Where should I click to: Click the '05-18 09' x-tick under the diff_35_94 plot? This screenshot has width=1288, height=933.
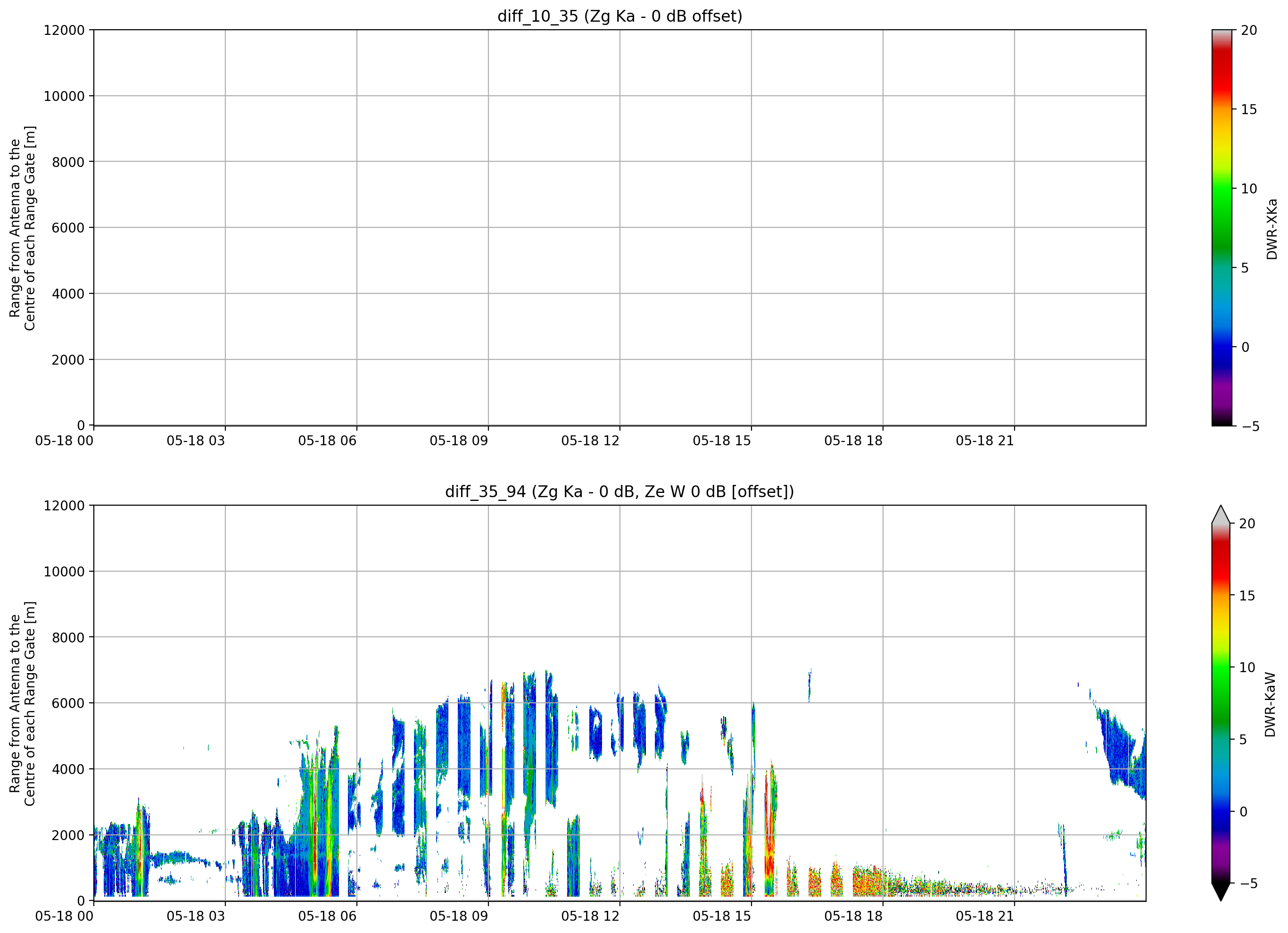(459, 916)
